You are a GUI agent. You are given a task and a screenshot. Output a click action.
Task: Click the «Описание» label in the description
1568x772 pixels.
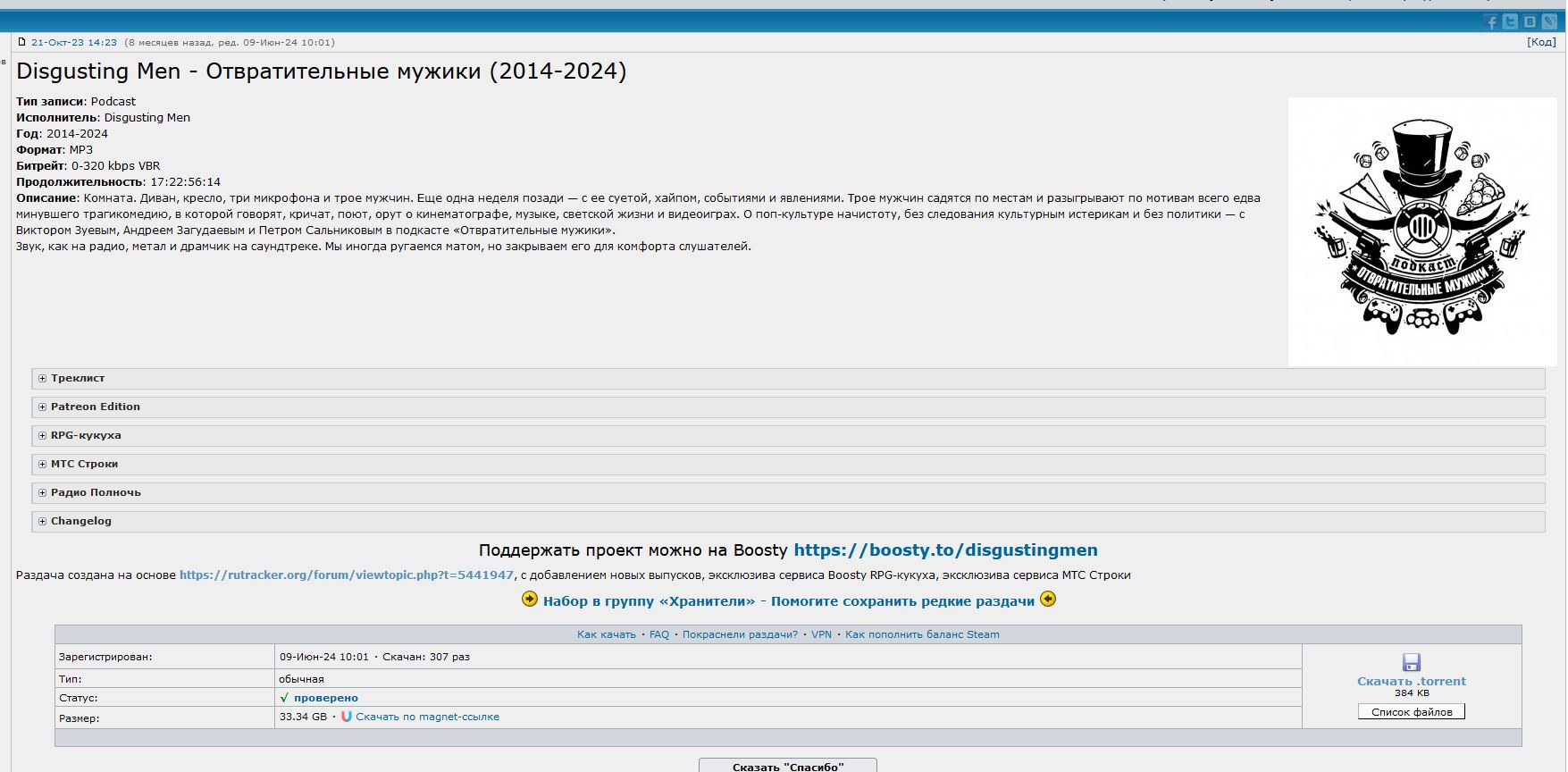point(46,198)
